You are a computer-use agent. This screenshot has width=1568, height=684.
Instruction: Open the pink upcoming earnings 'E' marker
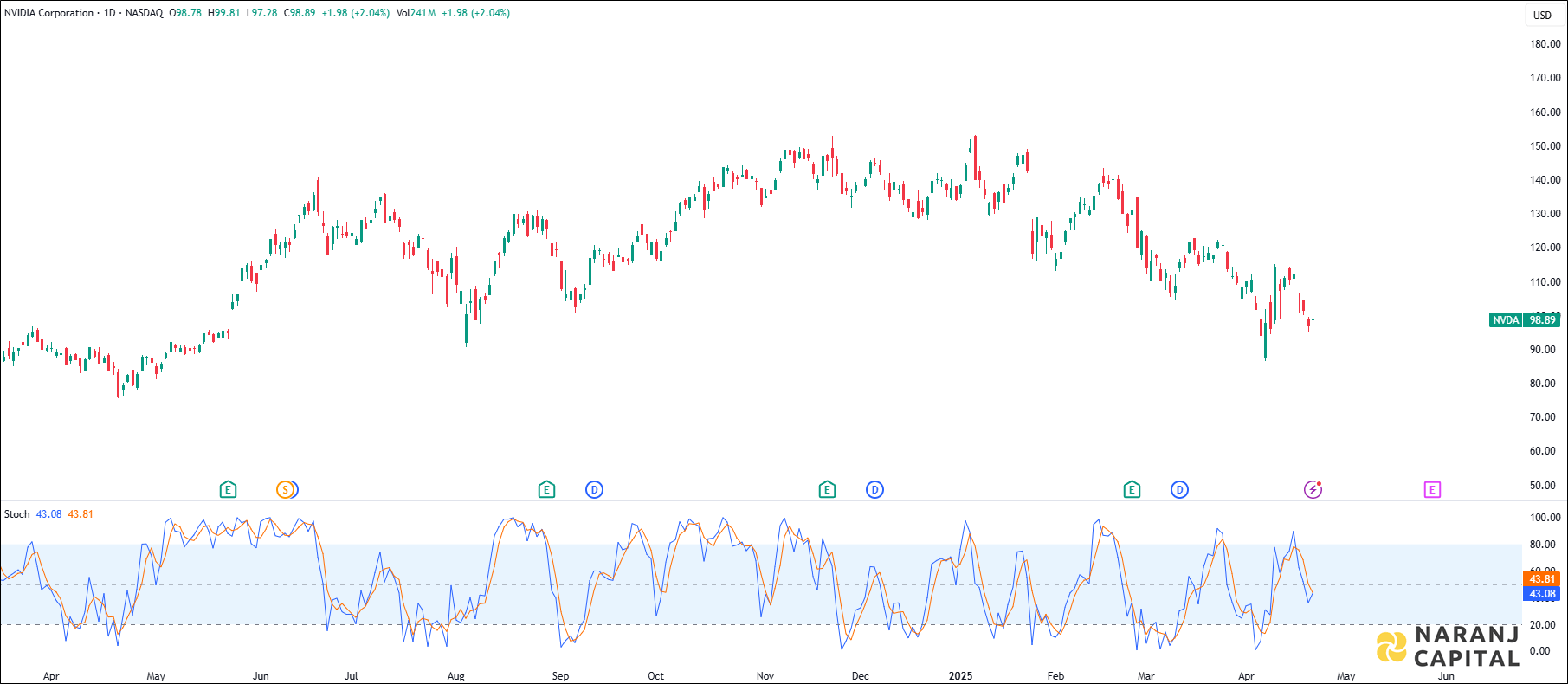coord(1432,490)
